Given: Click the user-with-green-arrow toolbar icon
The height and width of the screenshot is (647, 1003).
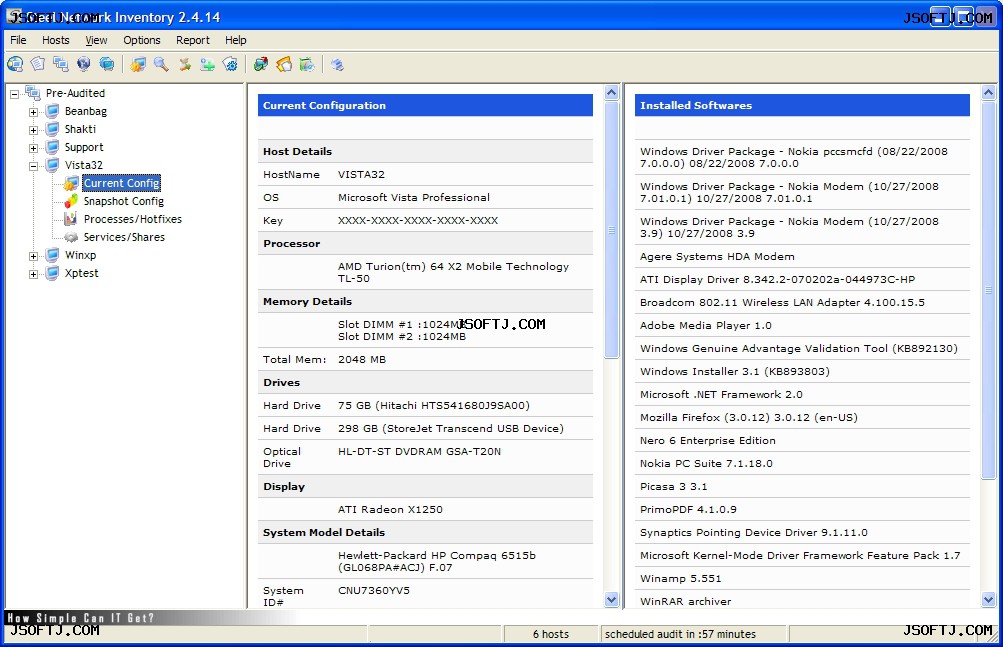Looking at the screenshot, I should coord(184,64).
